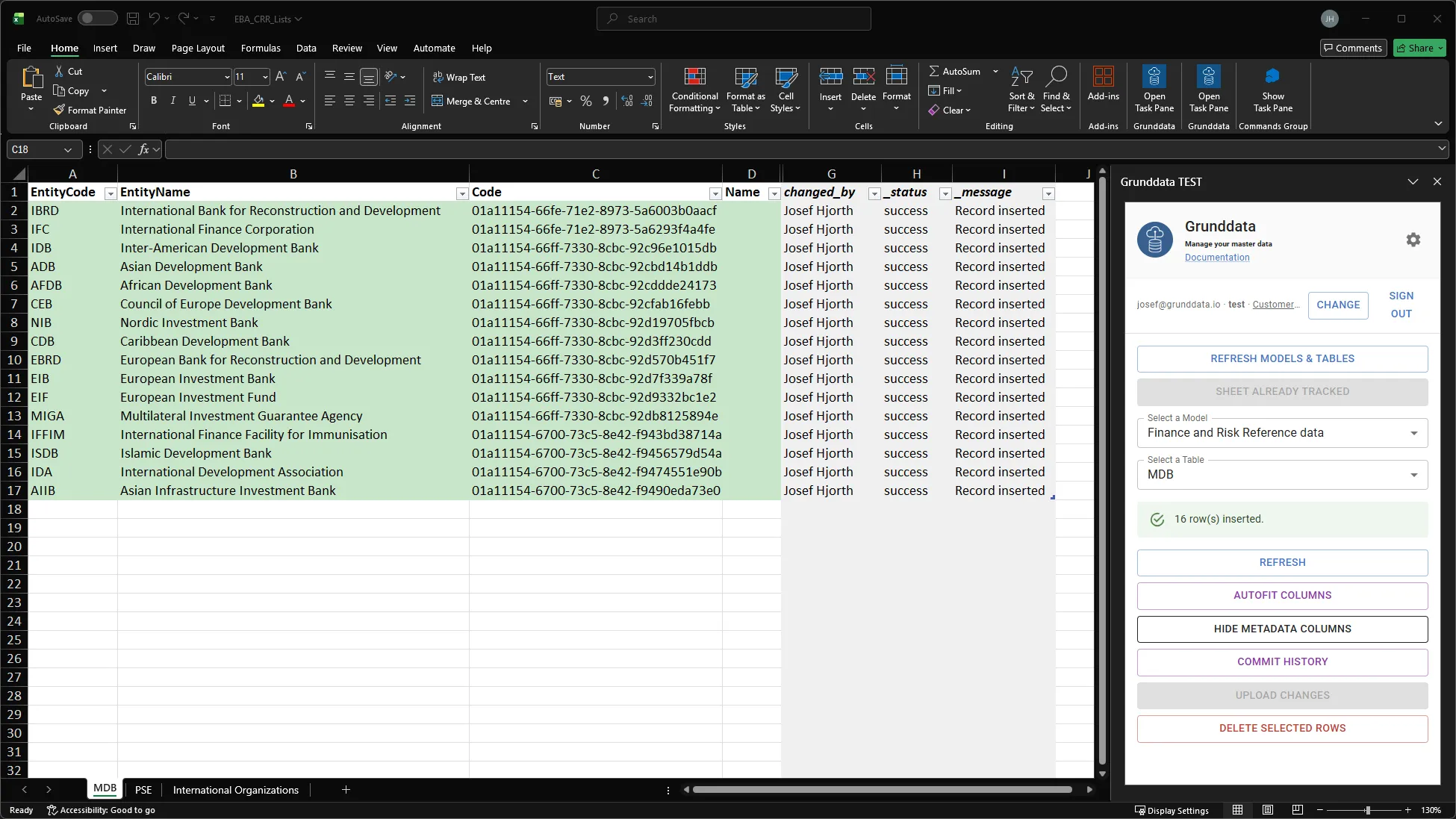Click the Save disk icon
Viewport: 1456px width, 819px height.
tap(132, 19)
